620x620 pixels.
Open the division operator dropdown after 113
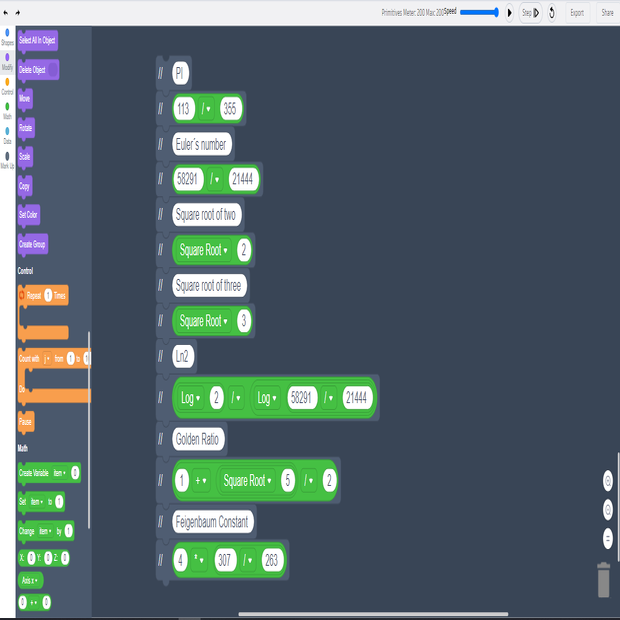point(207,108)
